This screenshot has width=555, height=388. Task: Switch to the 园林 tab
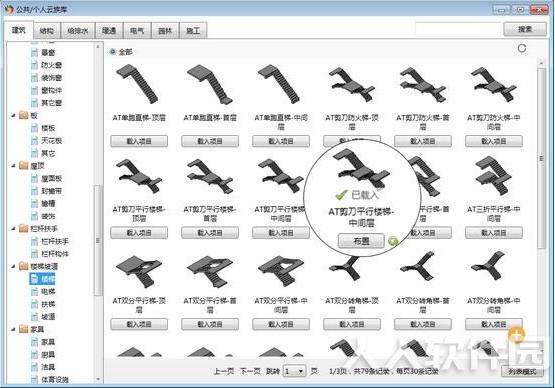coord(165,31)
